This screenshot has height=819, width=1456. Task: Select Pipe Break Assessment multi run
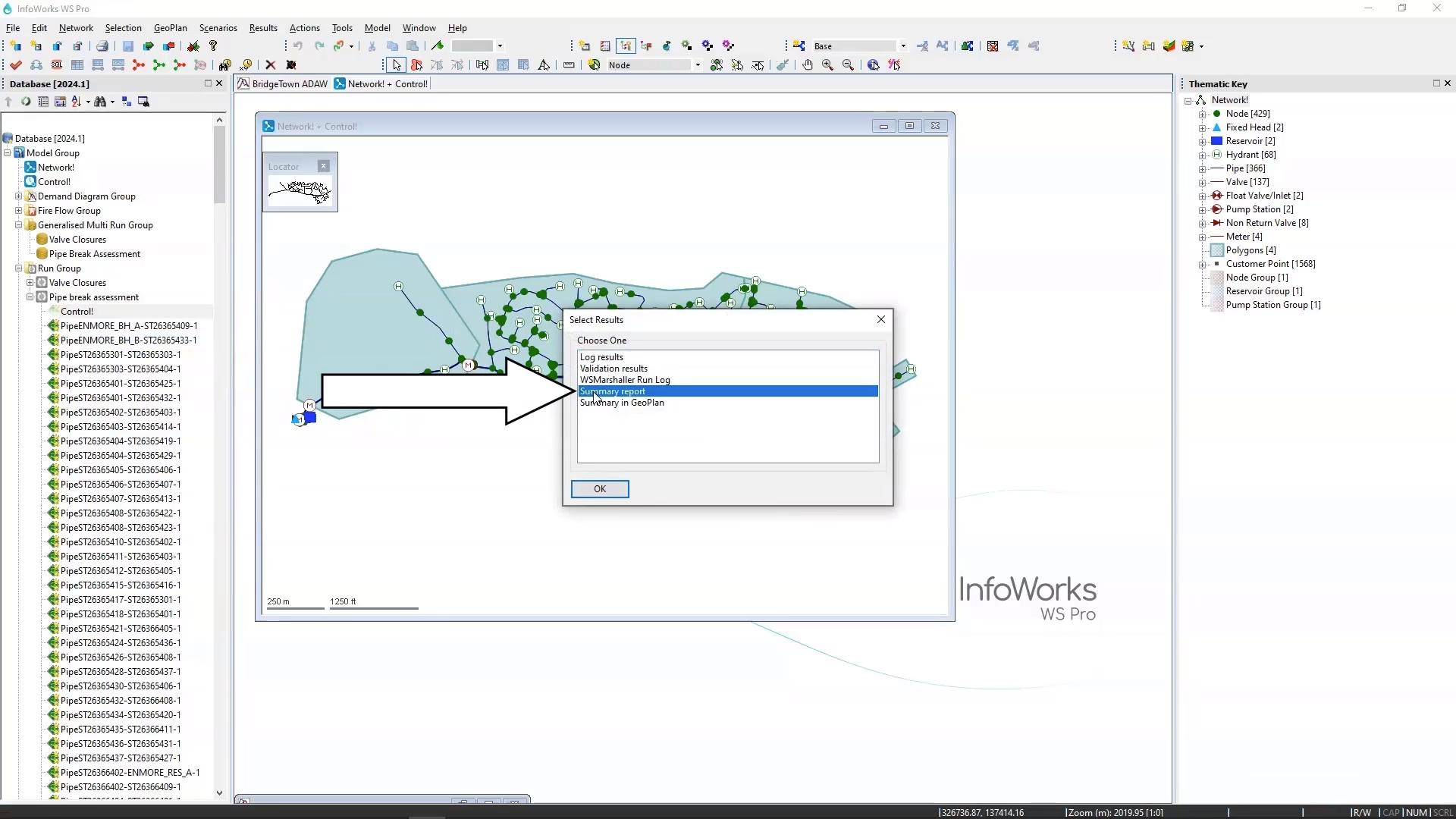[x=95, y=254]
